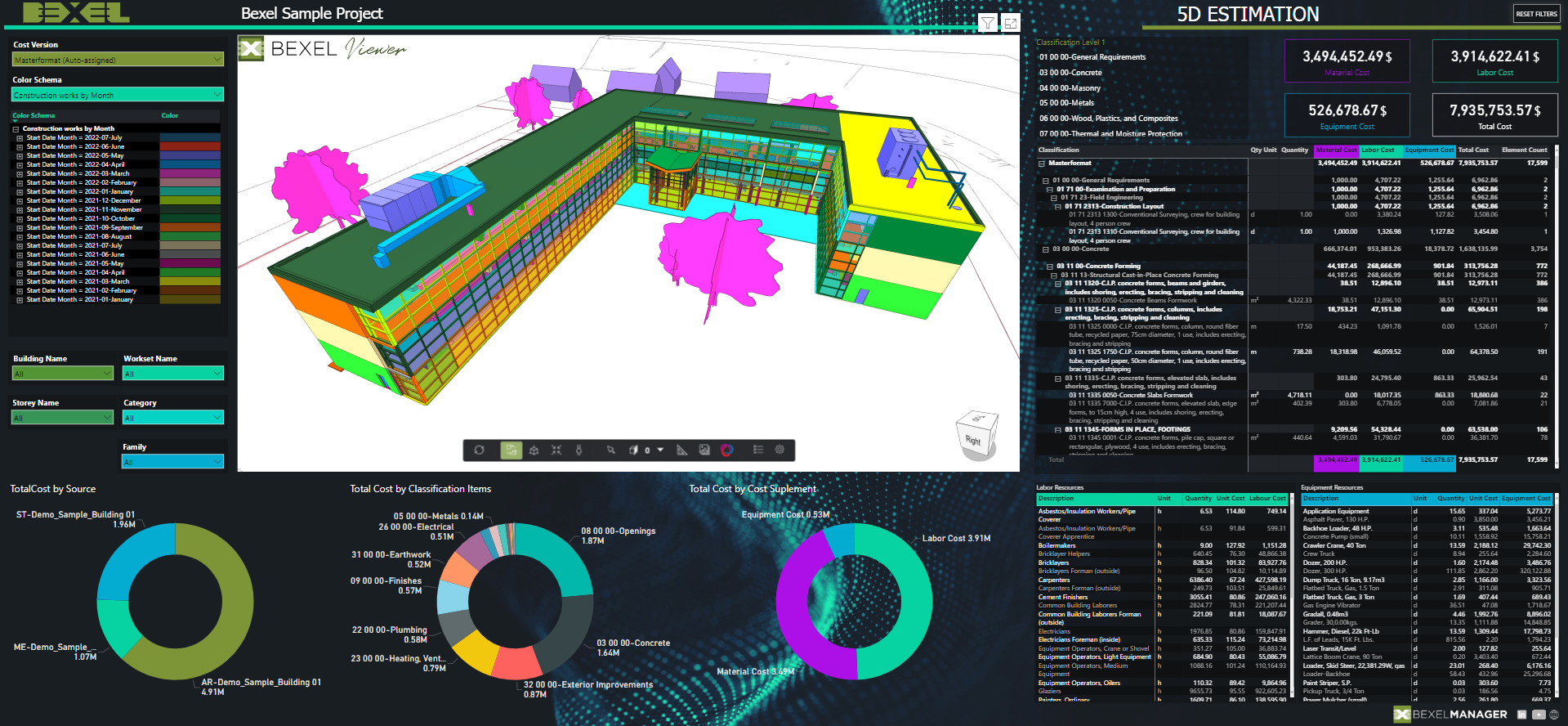Click the focus mode icon above the viewer
1568x726 pixels.
1011,23
